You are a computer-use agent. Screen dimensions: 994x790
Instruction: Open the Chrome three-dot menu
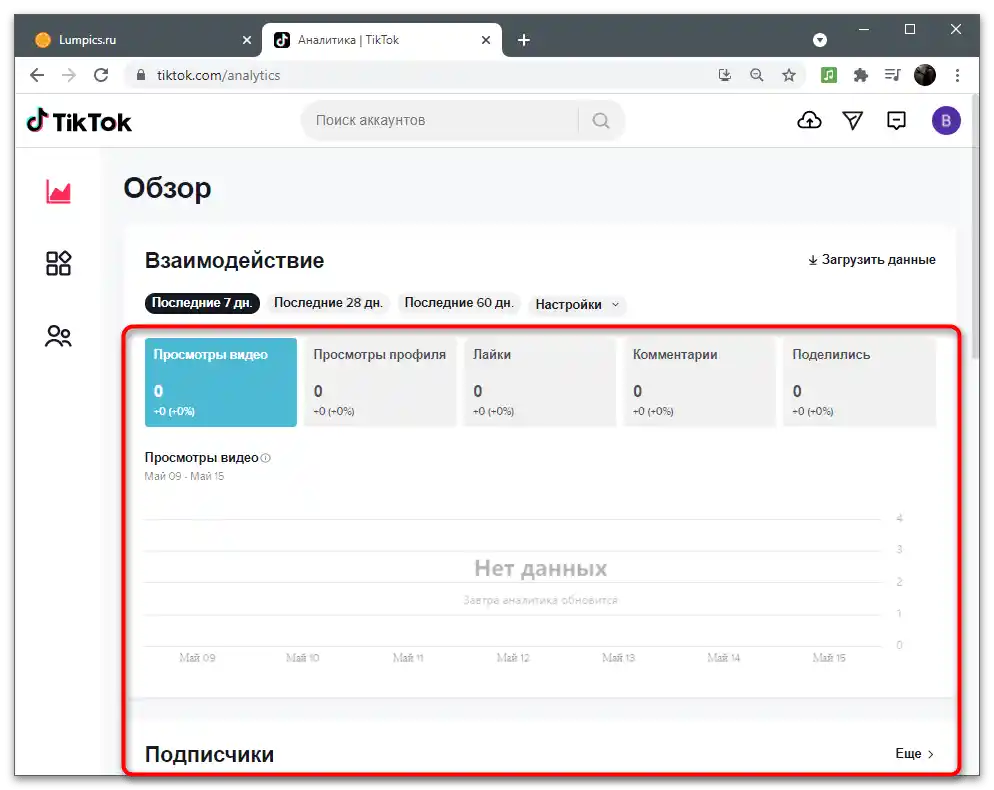pyautogui.click(x=957, y=75)
